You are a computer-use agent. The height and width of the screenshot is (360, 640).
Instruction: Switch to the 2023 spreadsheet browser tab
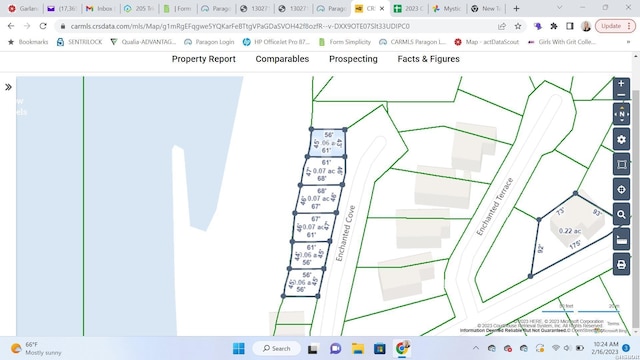click(x=409, y=9)
